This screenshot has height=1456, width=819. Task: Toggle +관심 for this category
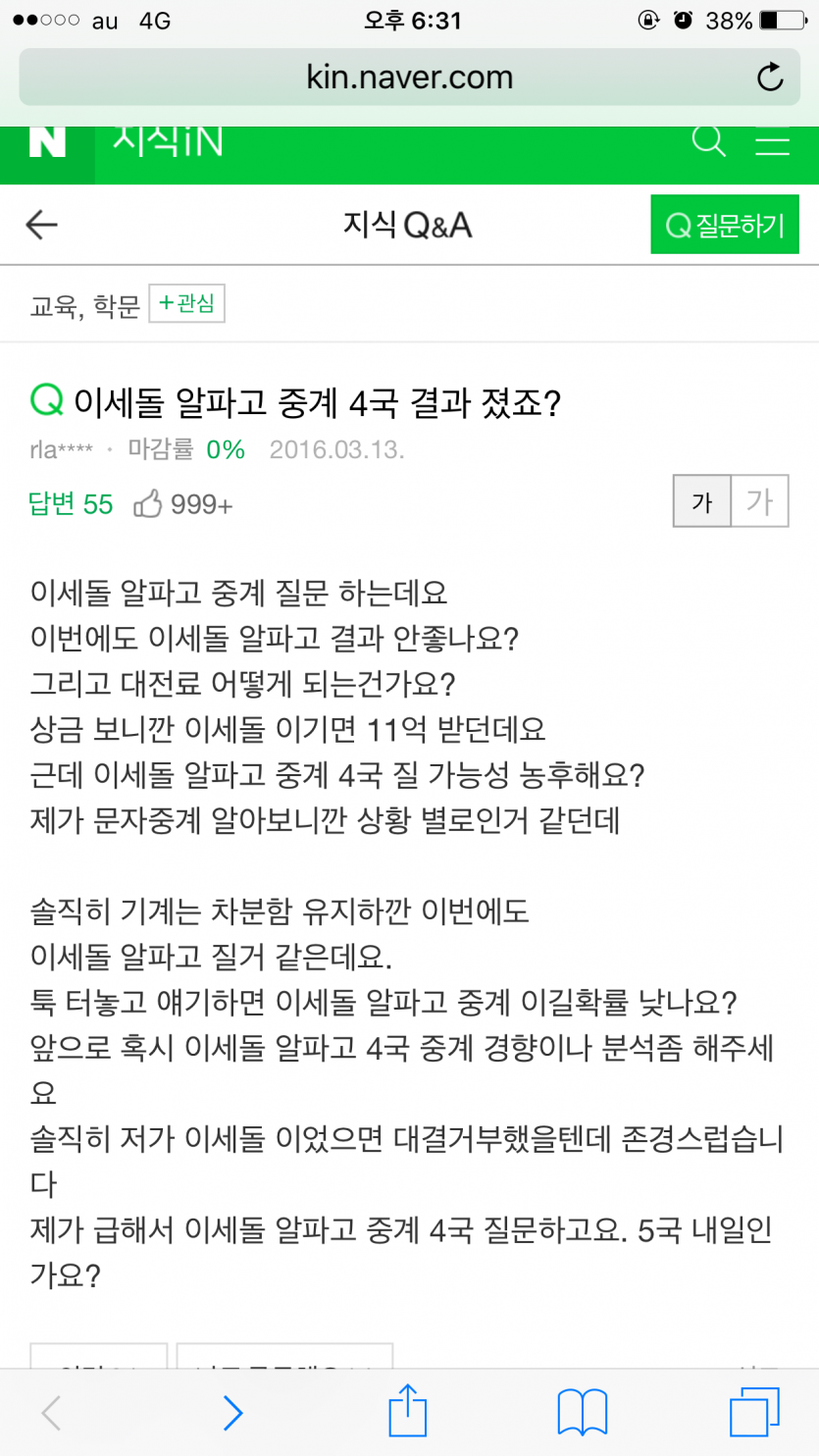(186, 304)
